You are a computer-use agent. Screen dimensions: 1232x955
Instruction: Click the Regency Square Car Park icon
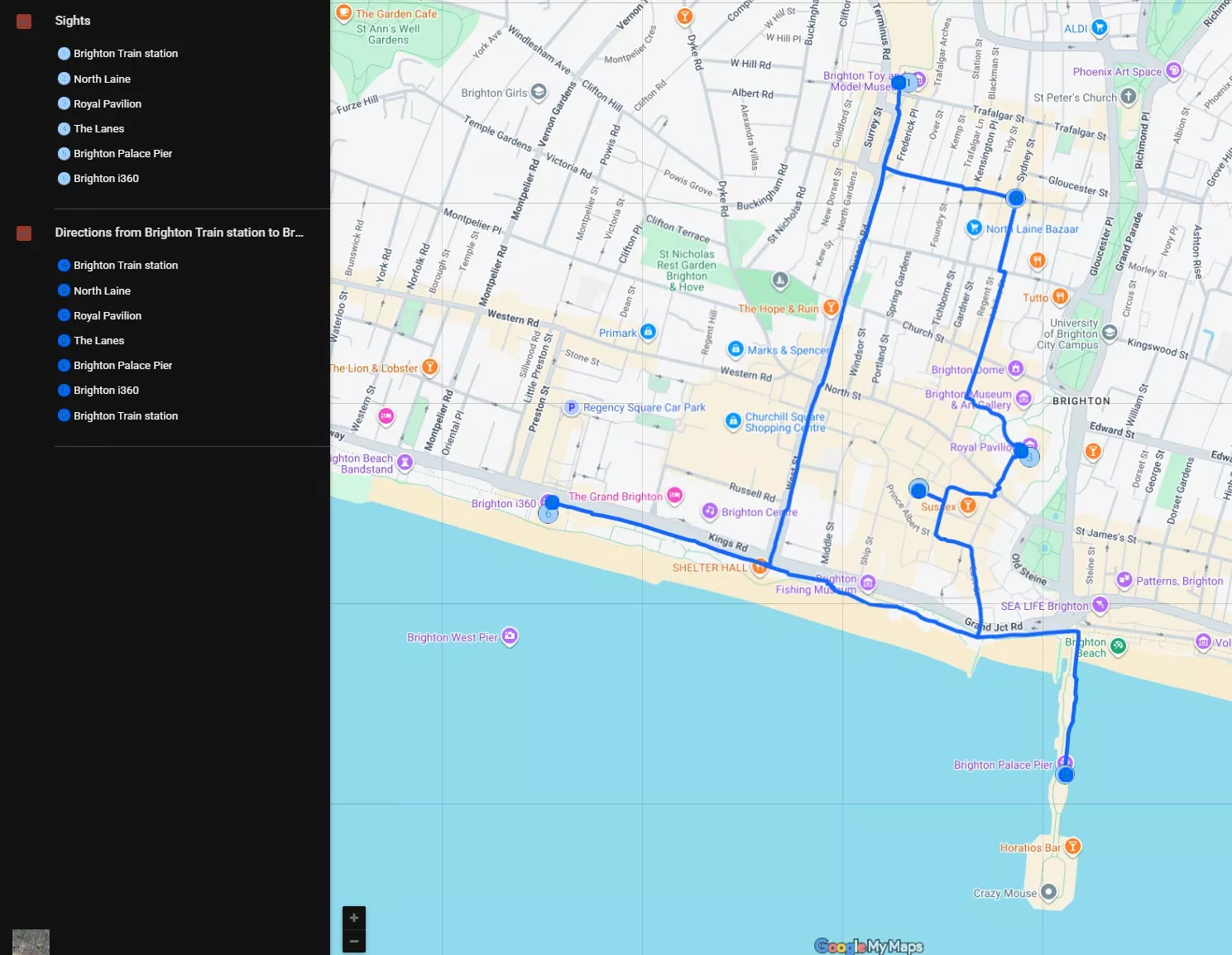coord(571,407)
